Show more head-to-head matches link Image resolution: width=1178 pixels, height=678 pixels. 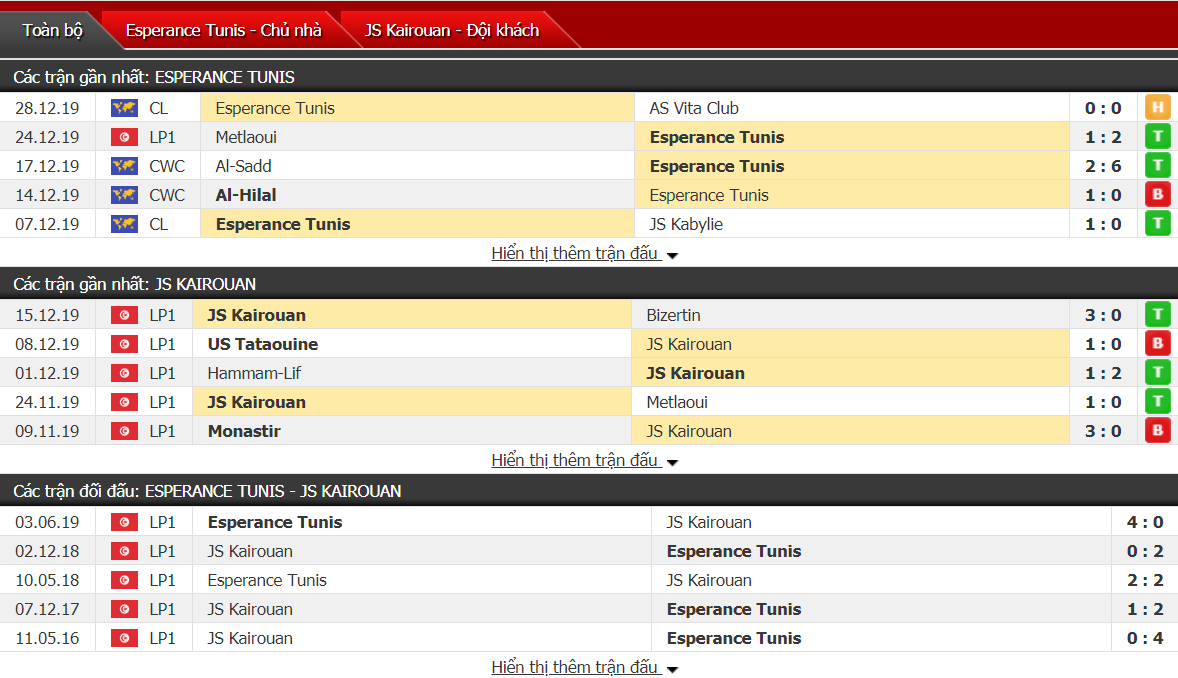click(575, 667)
